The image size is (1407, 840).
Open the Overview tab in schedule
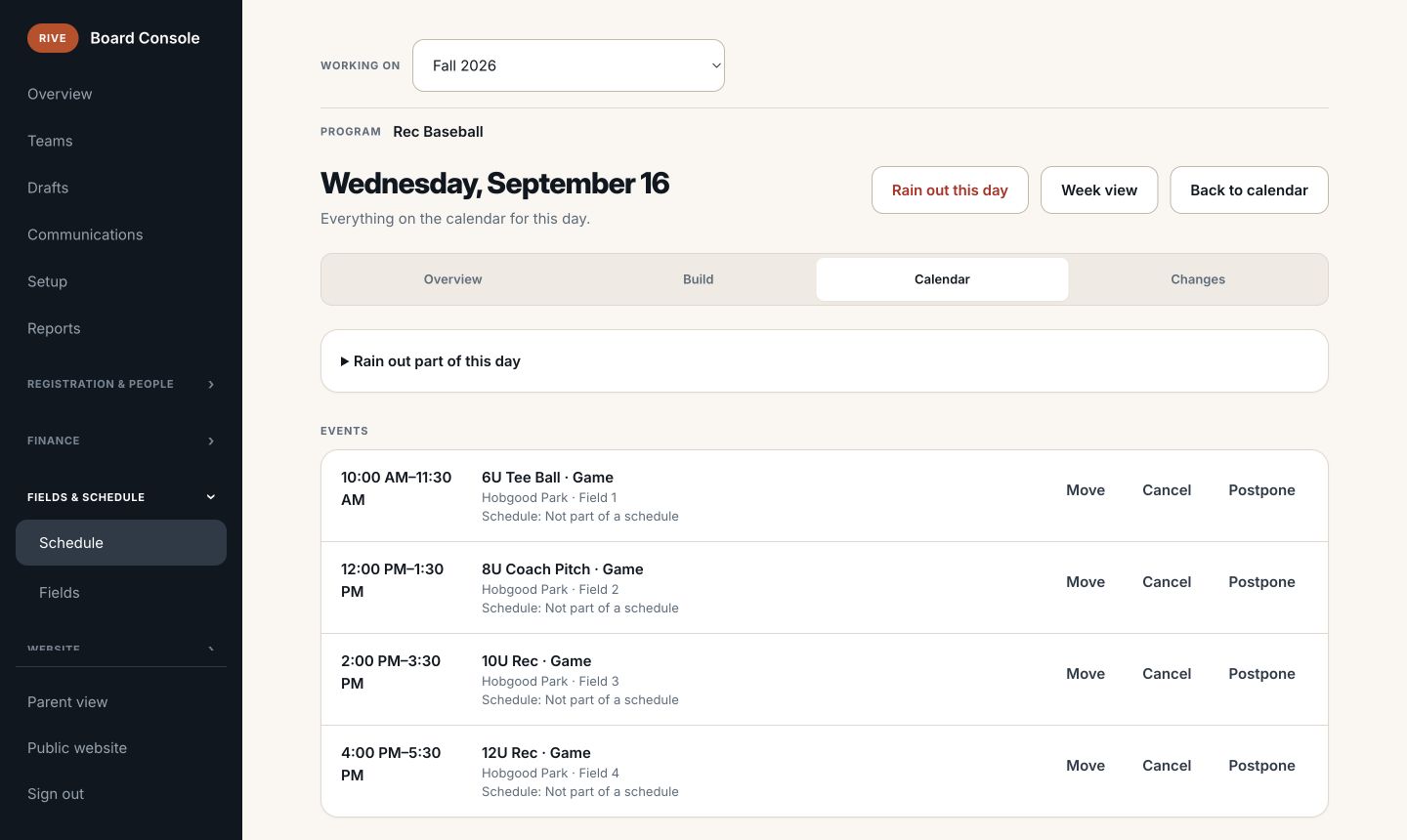(452, 279)
